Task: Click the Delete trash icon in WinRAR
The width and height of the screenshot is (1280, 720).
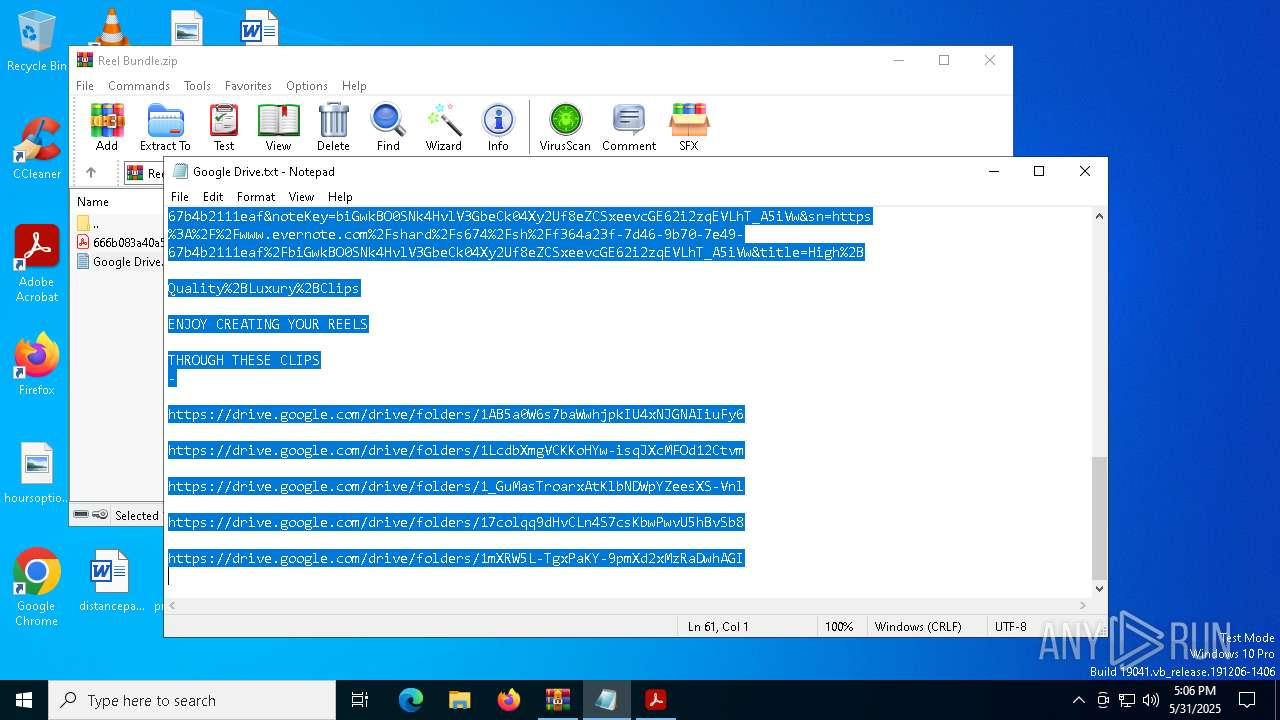Action: (333, 127)
